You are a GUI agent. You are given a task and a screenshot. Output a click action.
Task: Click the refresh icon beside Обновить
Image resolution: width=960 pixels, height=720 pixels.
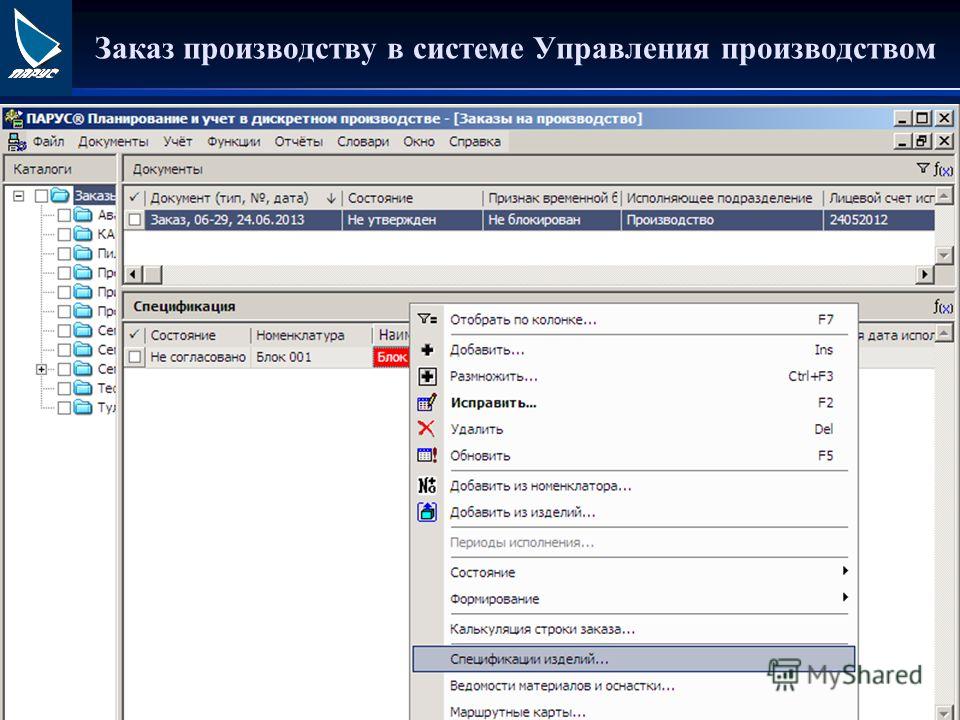pos(427,455)
